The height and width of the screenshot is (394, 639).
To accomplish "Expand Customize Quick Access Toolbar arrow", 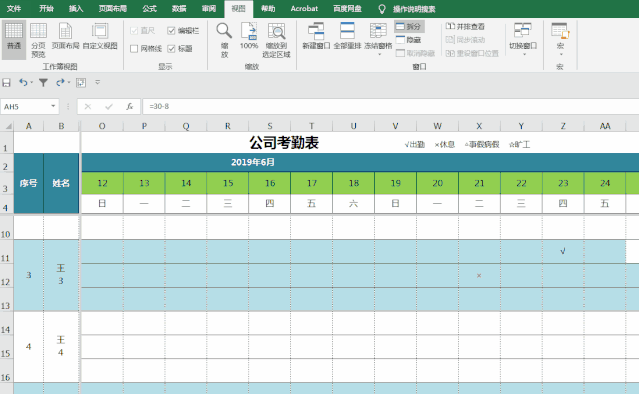I will coord(97,82).
